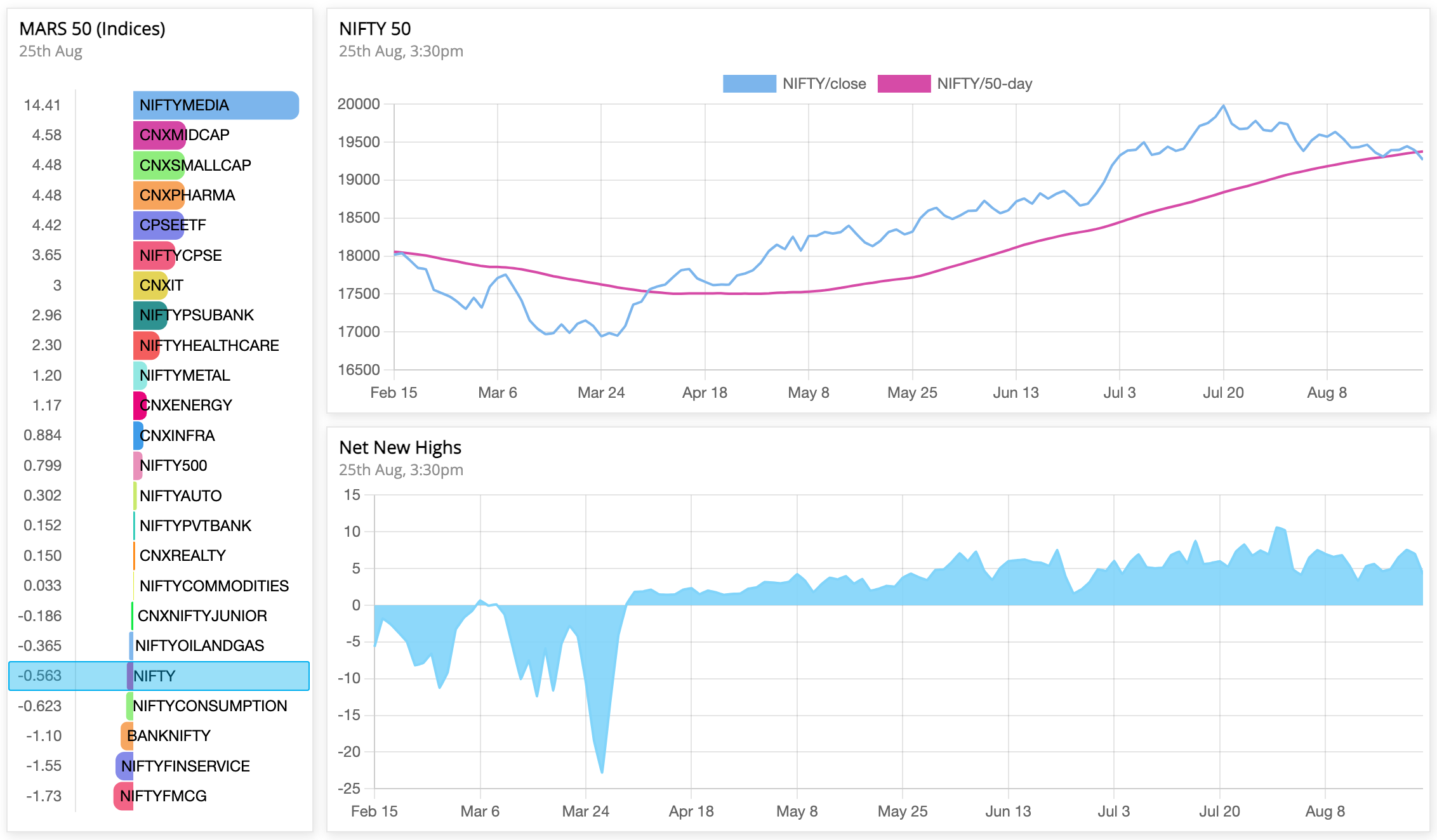1437x840 pixels.
Task: Click the NIFTYCPSE index row
Action: tap(159, 255)
